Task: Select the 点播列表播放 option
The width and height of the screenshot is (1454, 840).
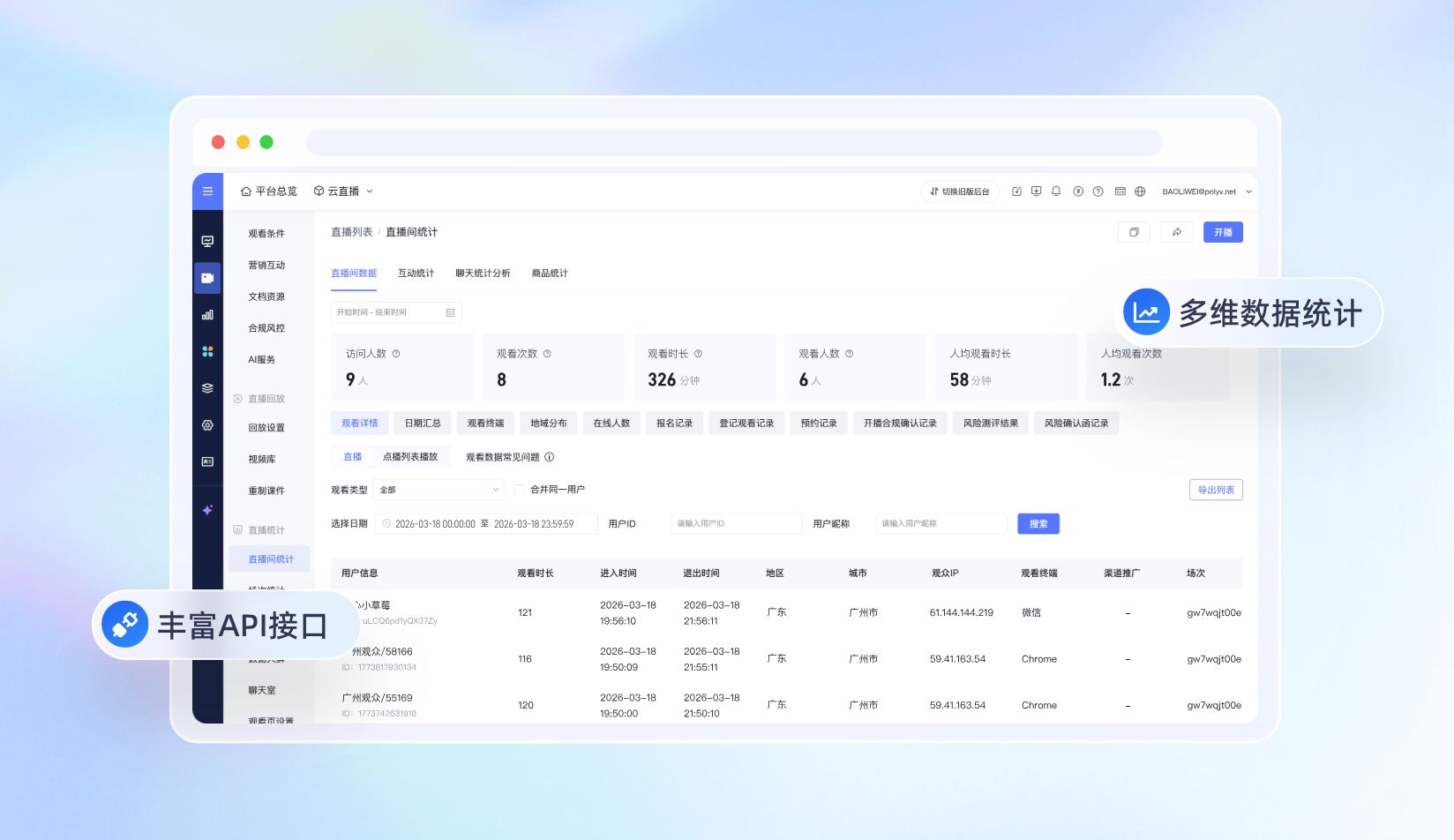Action: (x=411, y=457)
